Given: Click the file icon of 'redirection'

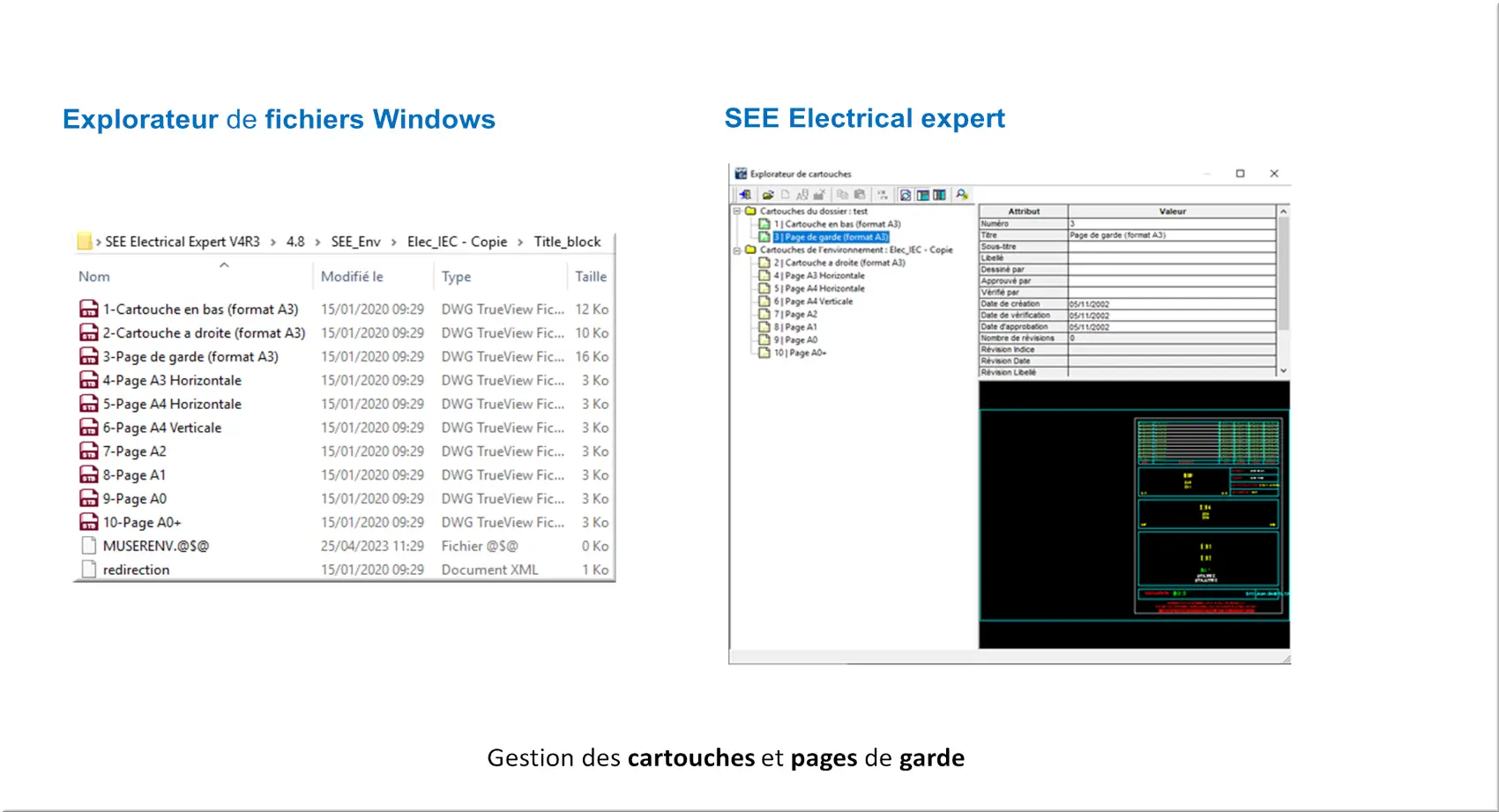Looking at the screenshot, I should tap(89, 570).
